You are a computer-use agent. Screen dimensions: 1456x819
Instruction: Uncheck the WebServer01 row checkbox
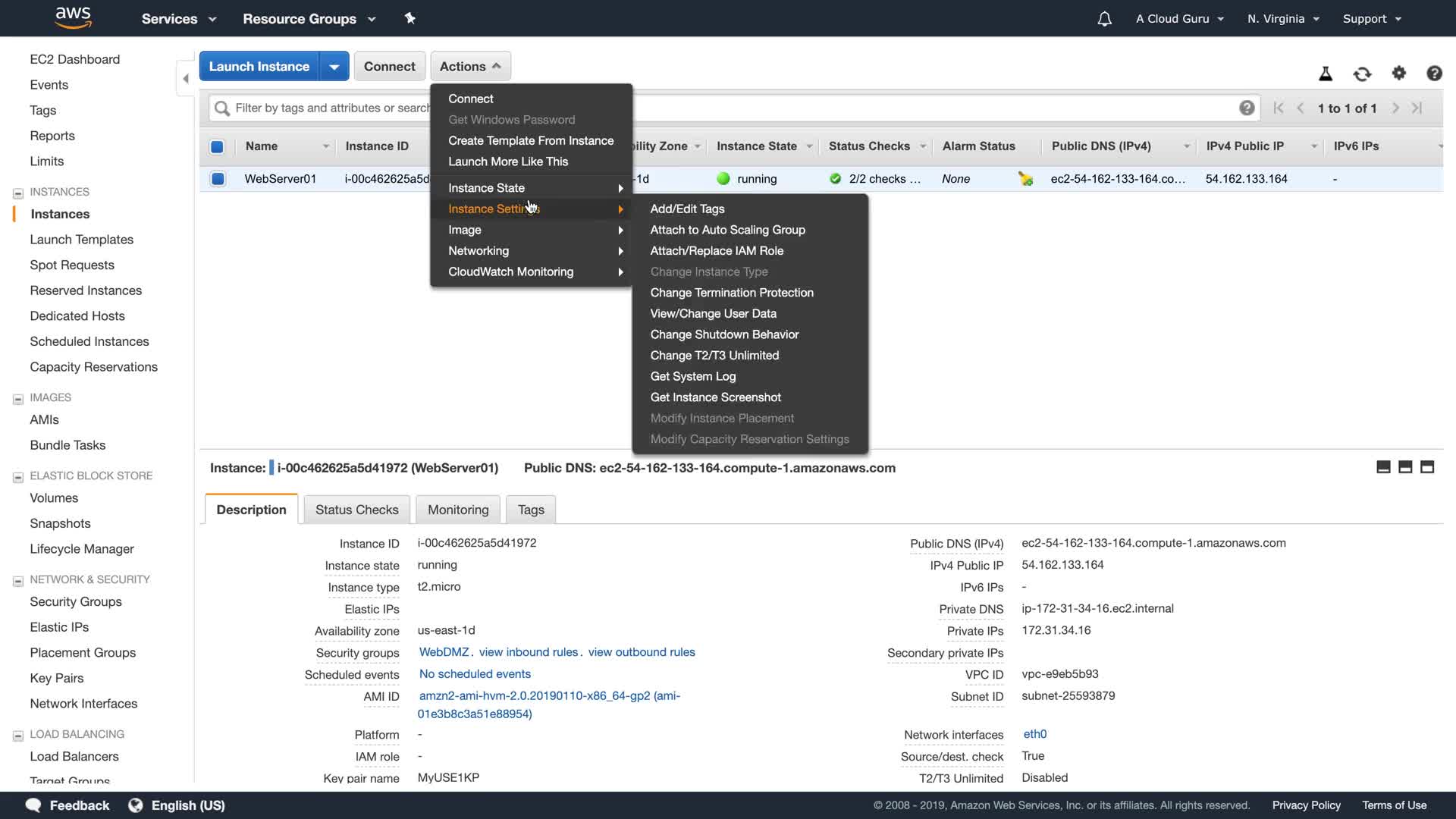[218, 179]
